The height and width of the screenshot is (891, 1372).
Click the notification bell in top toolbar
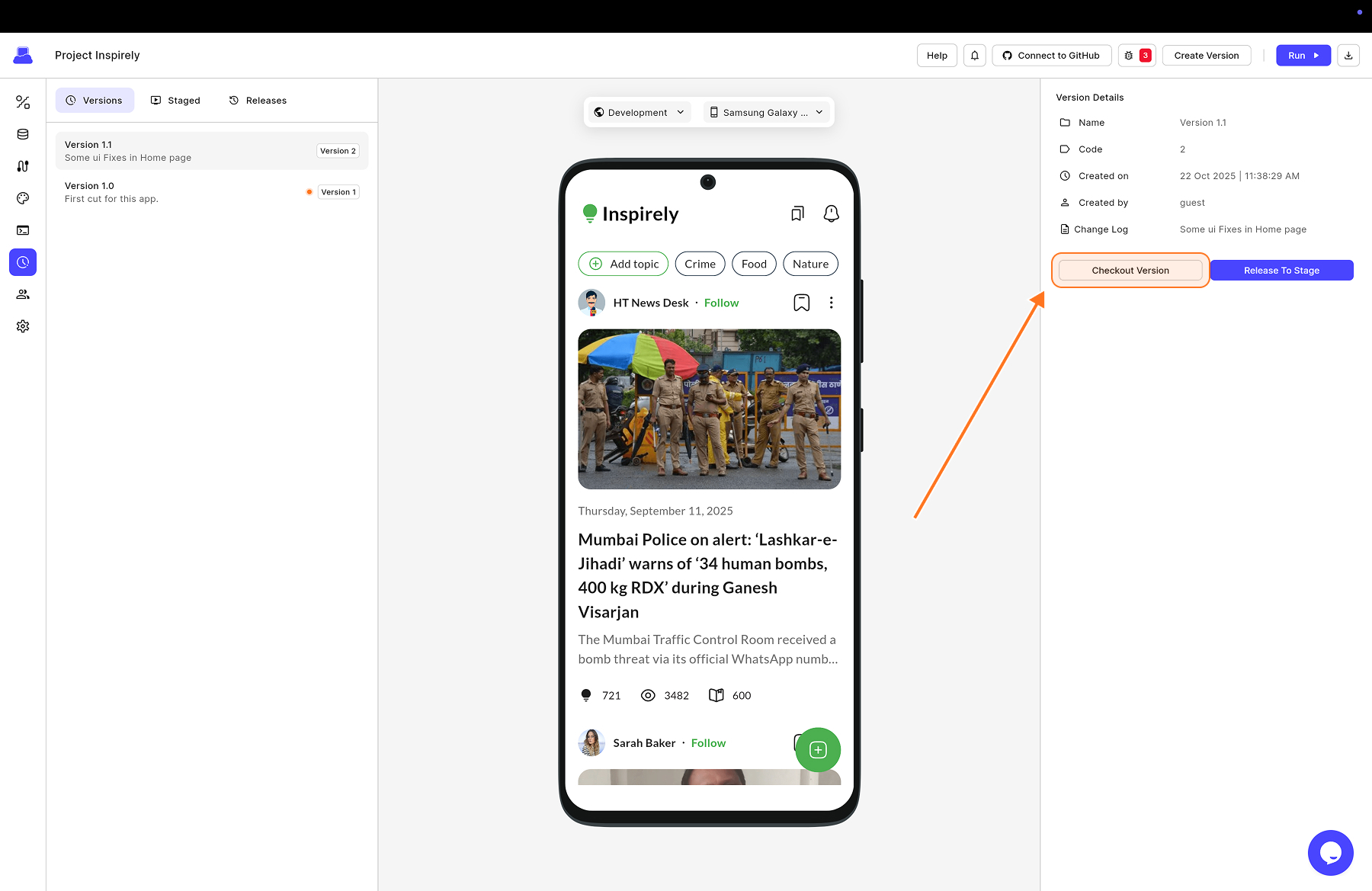click(x=974, y=56)
